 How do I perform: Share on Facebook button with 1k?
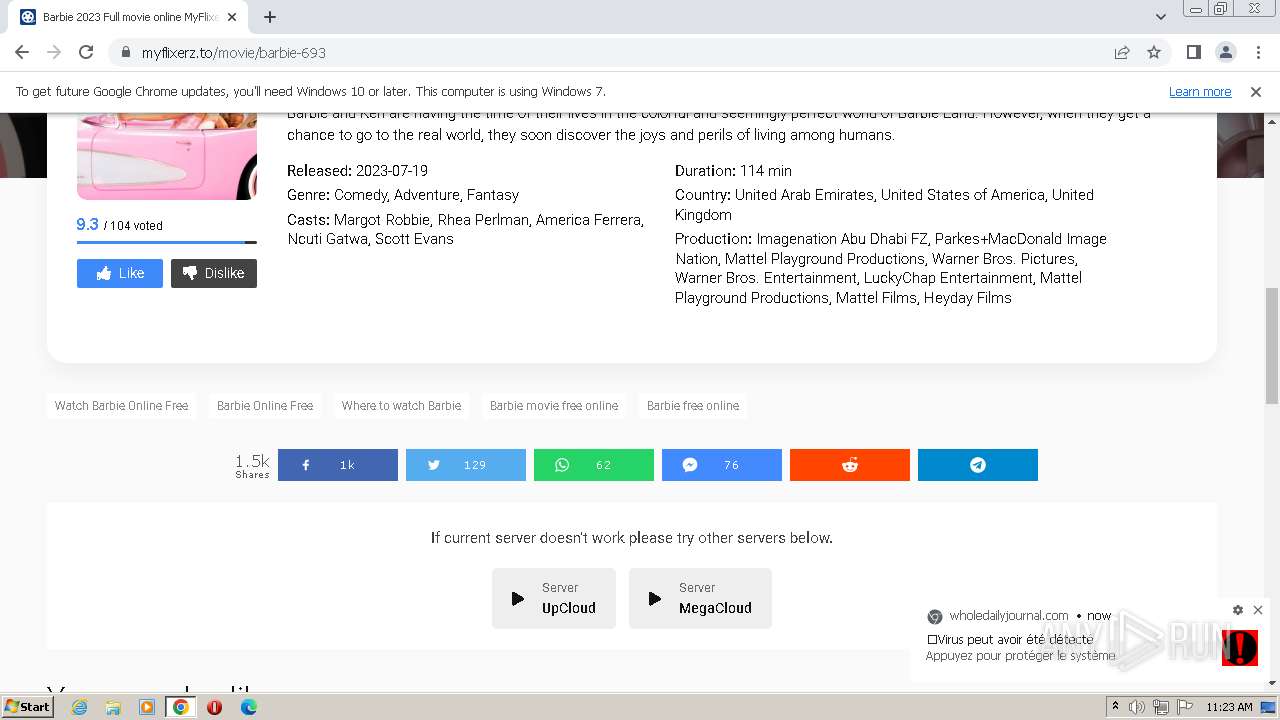338,465
